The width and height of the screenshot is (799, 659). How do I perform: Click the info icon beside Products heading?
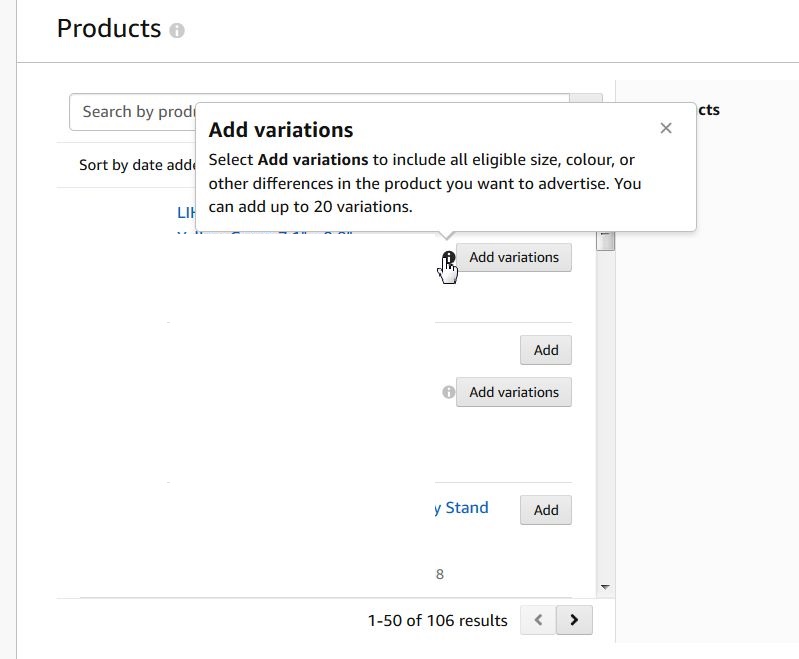point(177,30)
